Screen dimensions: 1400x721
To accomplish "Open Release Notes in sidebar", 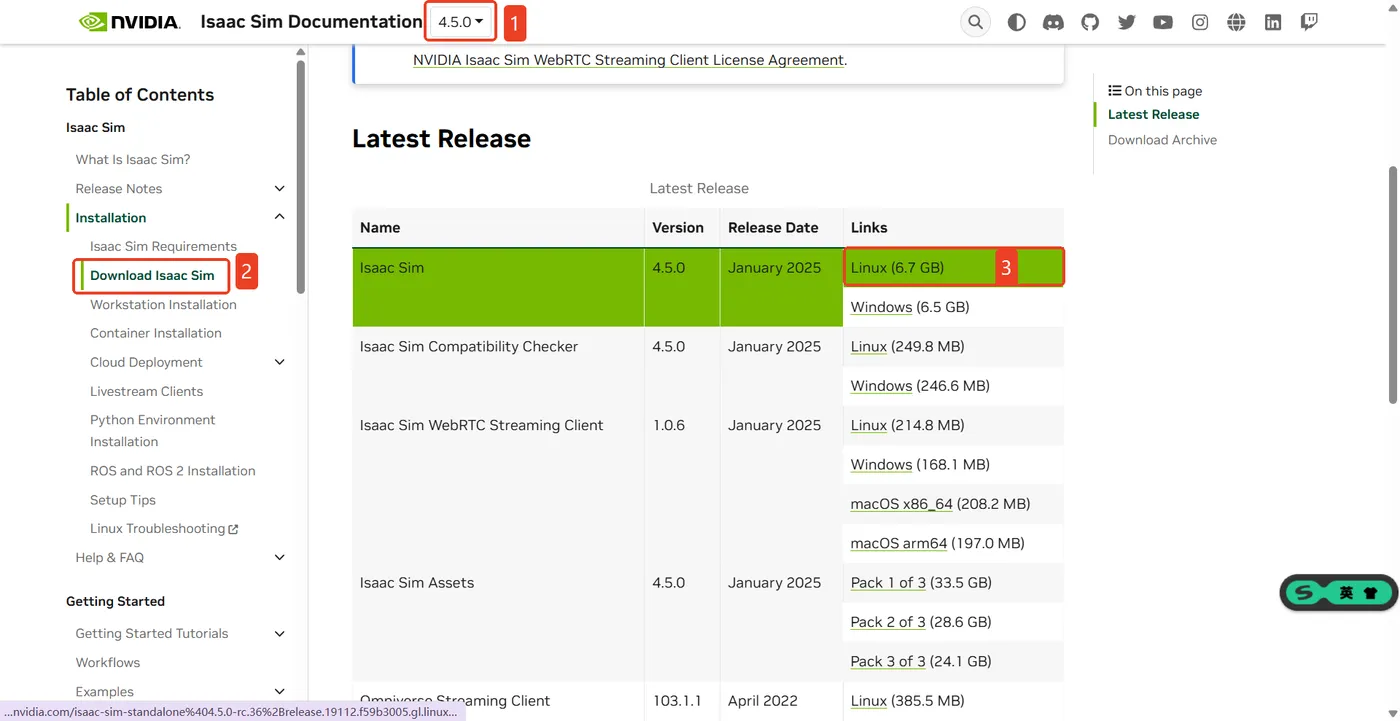I will point(119,188).
